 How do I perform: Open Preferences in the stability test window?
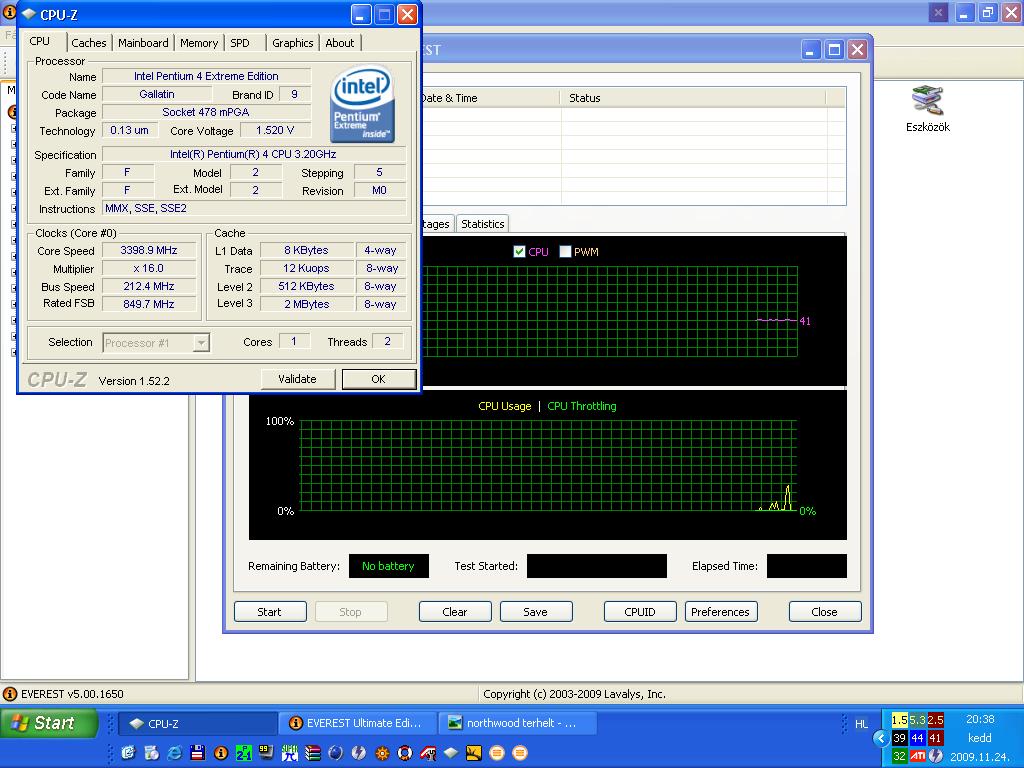(721, 612)
